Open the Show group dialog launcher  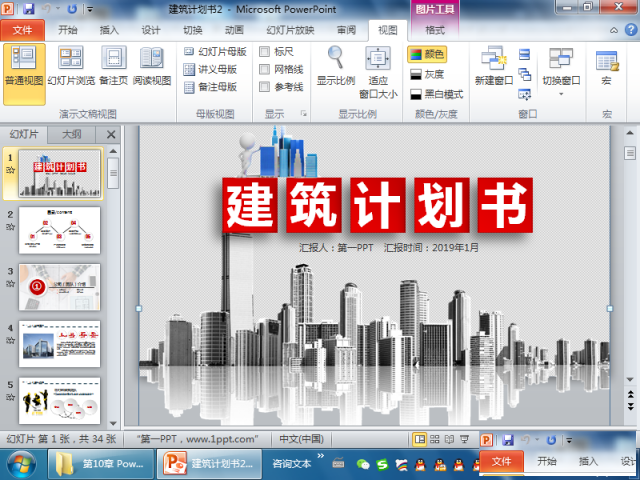[304, 113]
